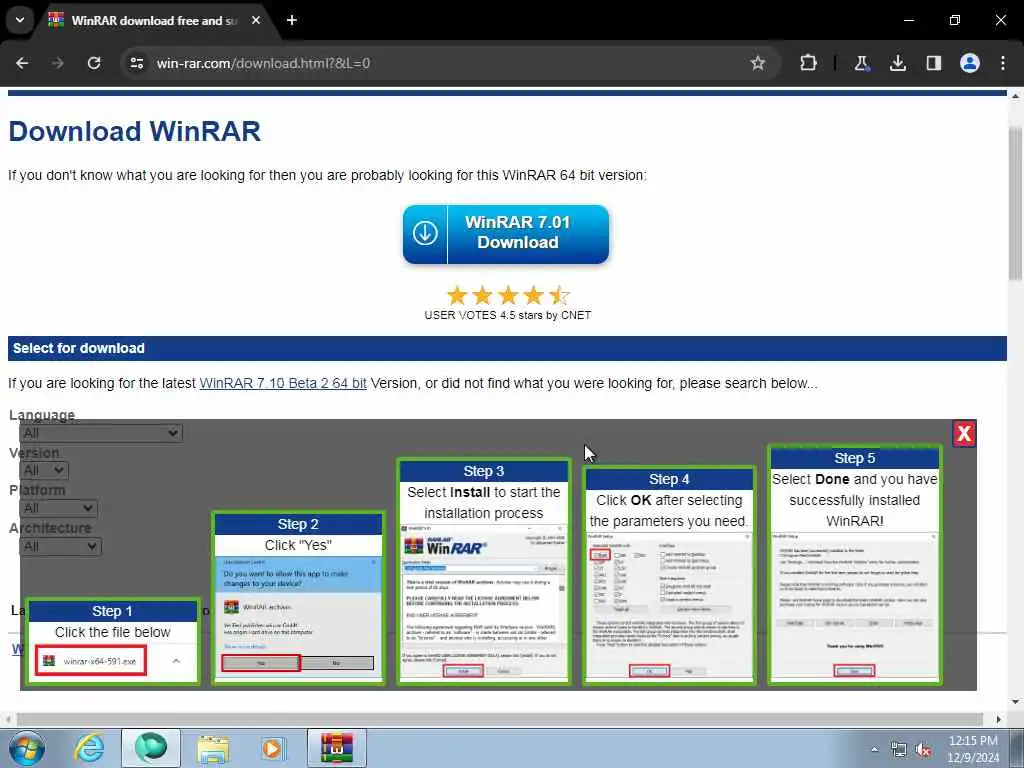Click the muted volume tray icon
Screen dimensions: 1024x768
coord(923,750)
